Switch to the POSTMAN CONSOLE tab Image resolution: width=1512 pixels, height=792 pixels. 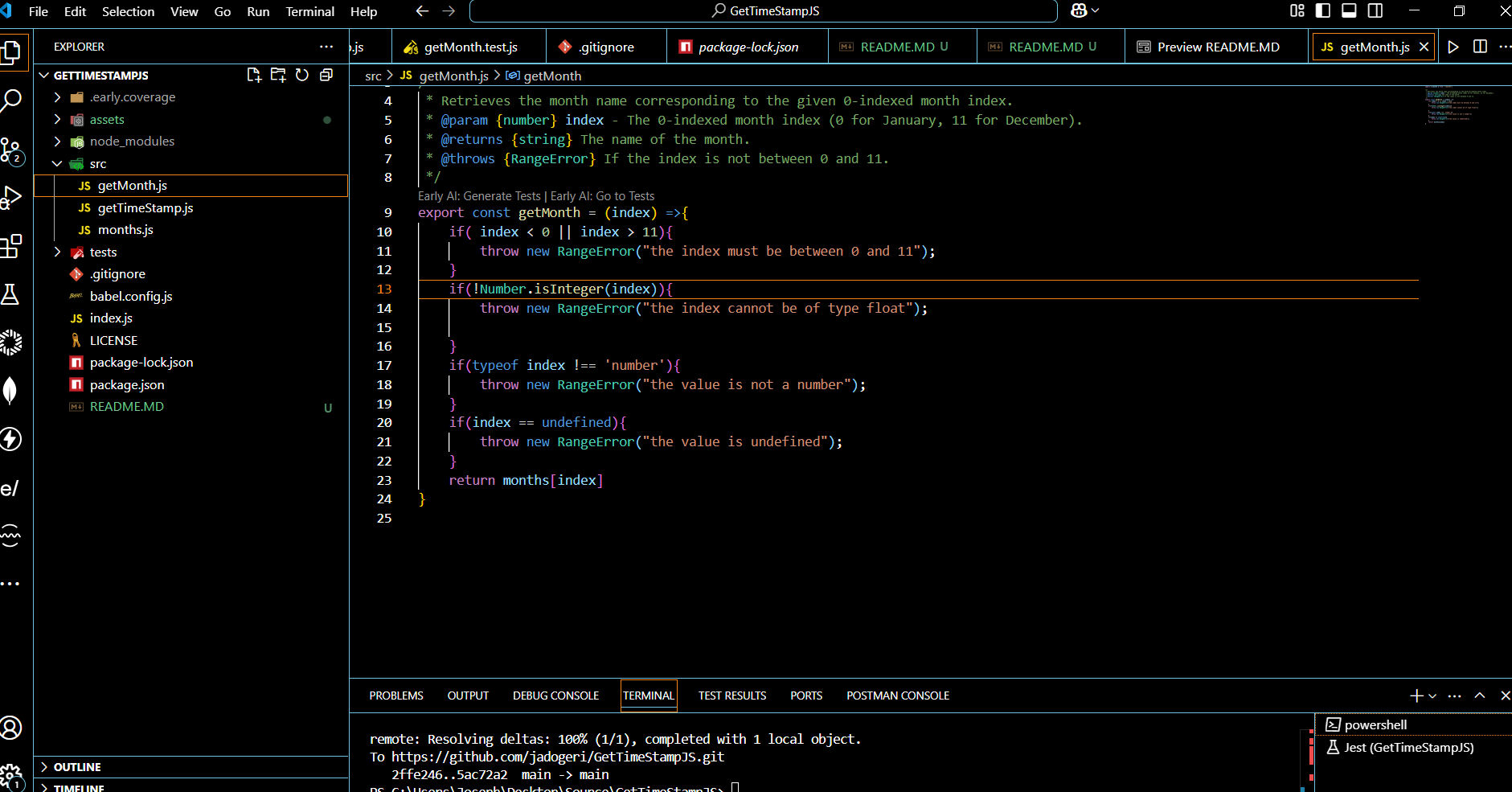tap(898, 696)
